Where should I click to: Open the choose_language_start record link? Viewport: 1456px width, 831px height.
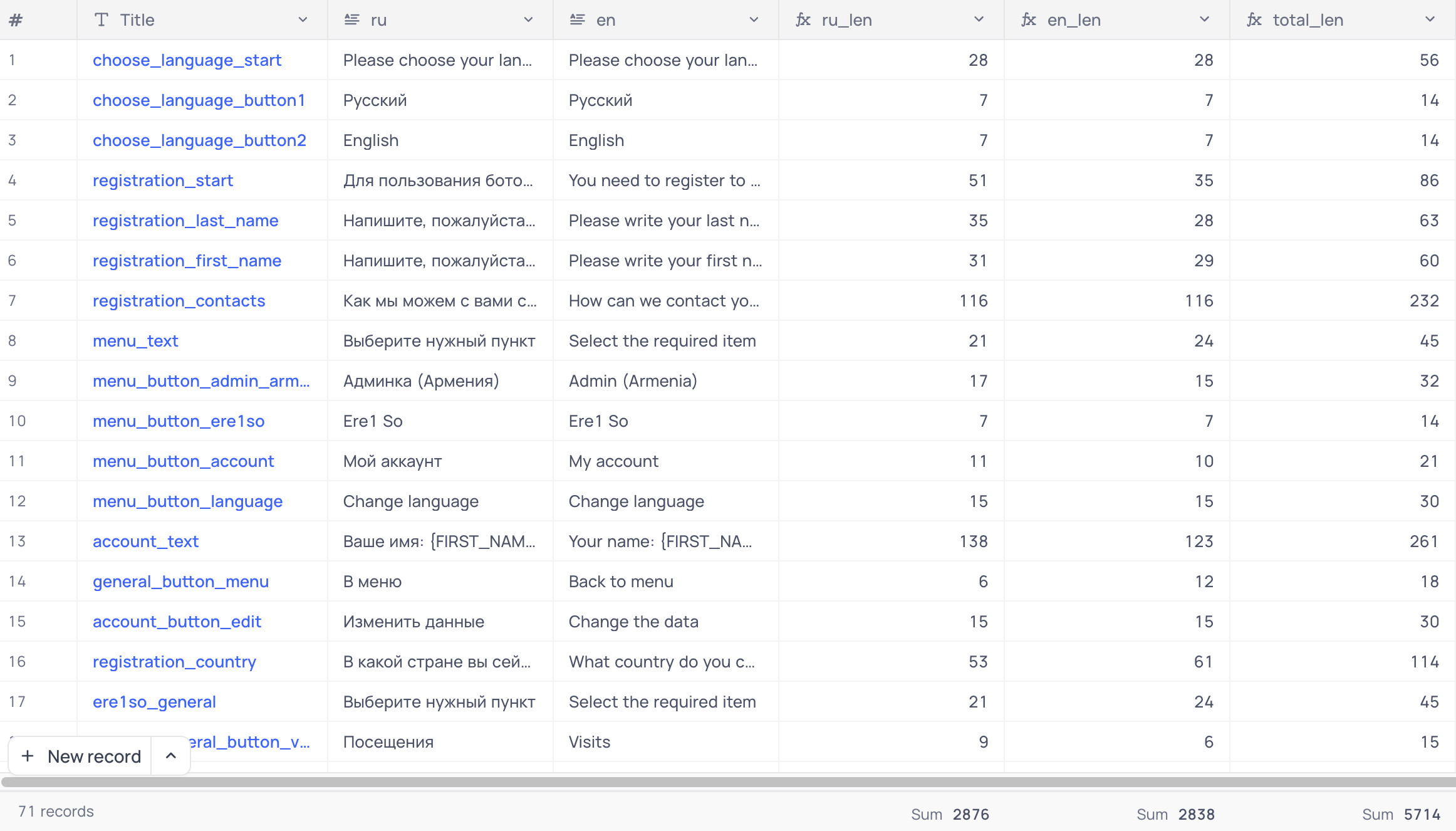pos(187,60)
